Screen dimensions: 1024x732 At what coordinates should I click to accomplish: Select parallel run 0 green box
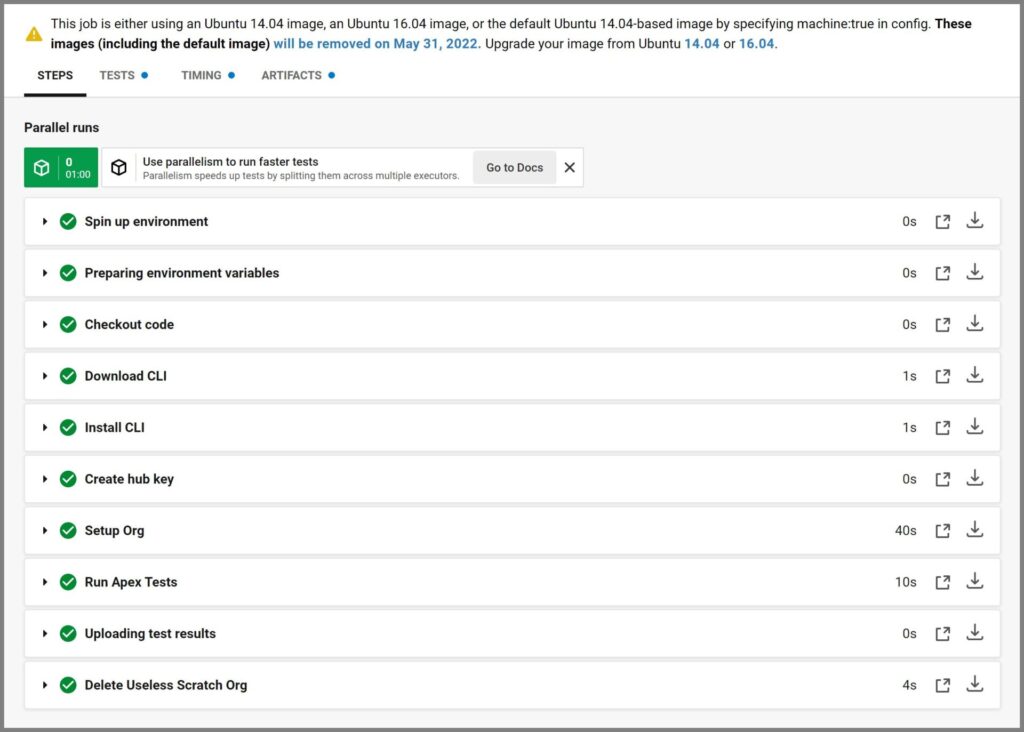61,168
